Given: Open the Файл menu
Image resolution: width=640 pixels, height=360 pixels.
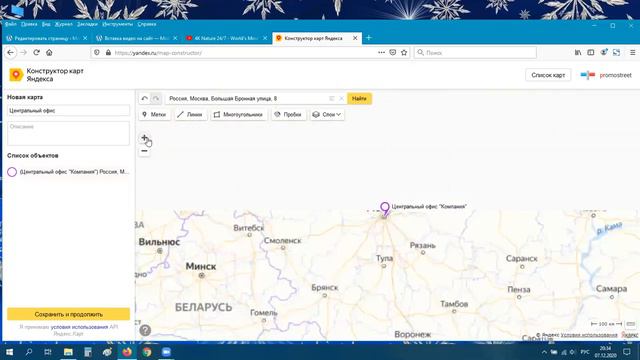Looking at the screenshot, I should point(11,24).
